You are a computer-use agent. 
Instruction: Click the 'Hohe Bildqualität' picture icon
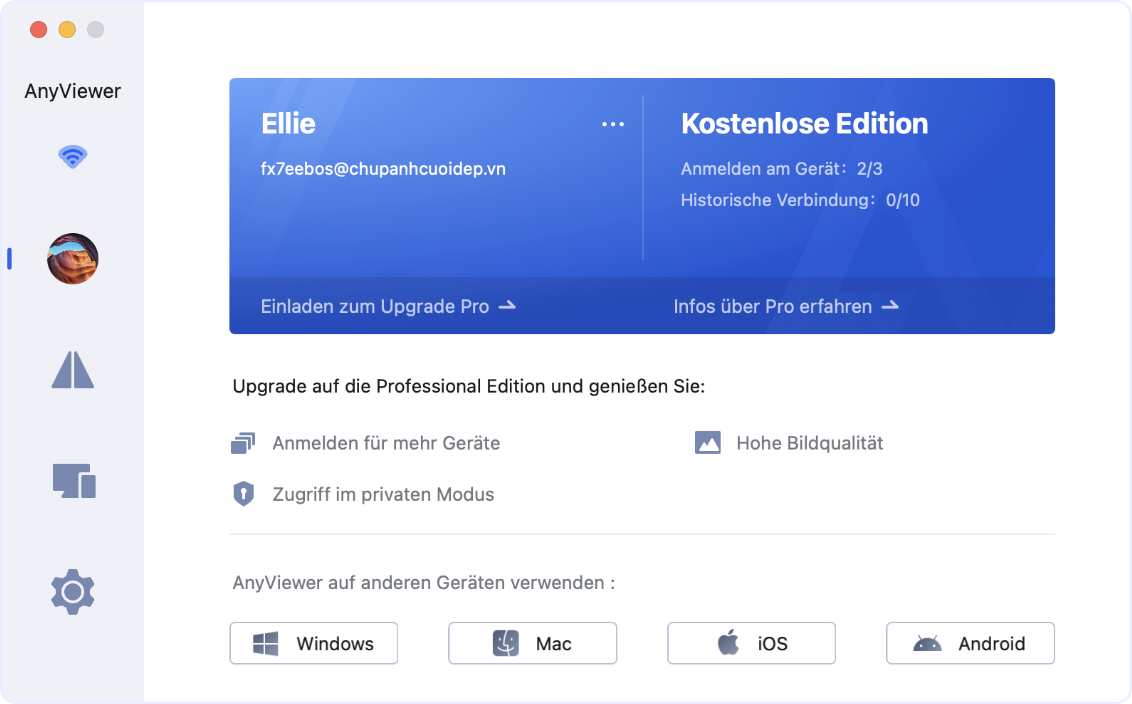tap(707, 443)
